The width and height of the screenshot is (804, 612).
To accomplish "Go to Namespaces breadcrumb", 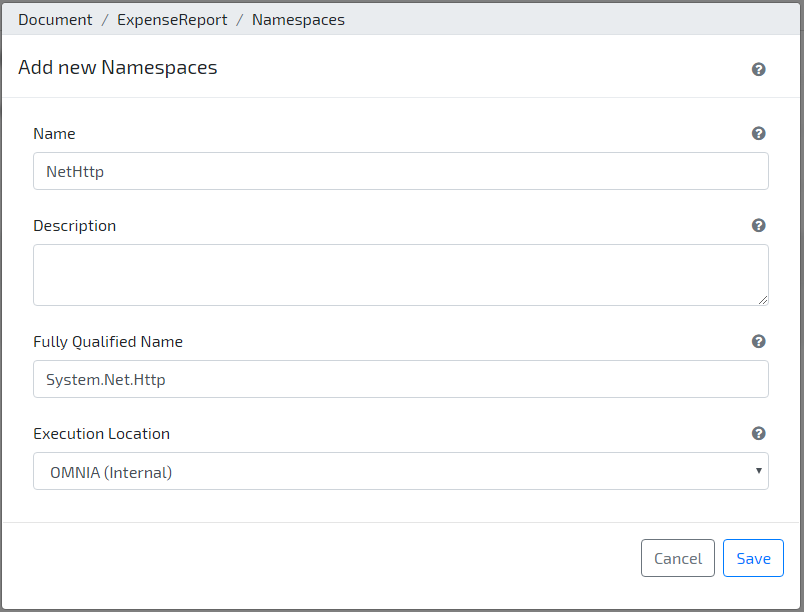I will click(x=298, y=19).
